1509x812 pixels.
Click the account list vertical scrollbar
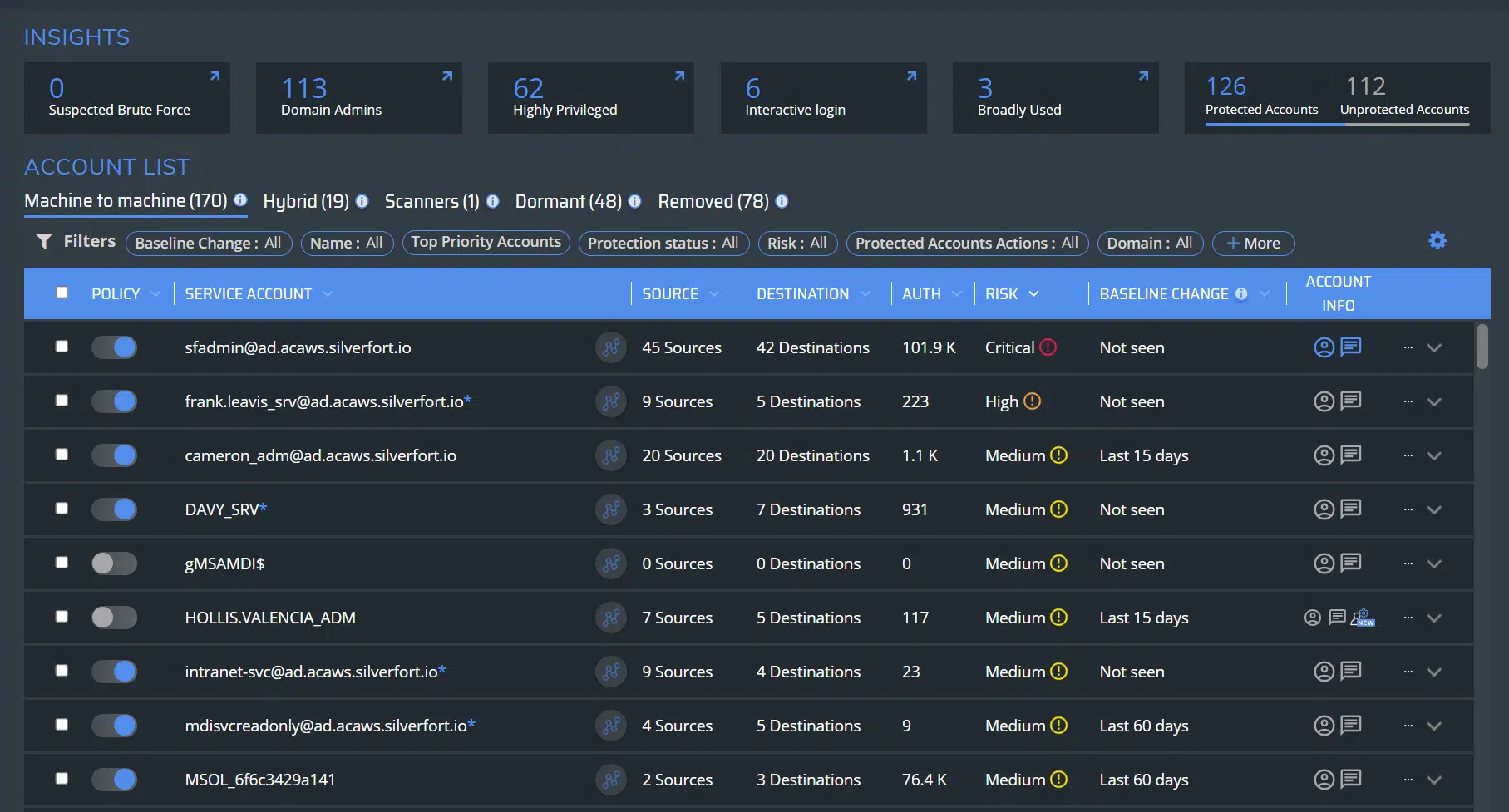[x=1482, y=347]
